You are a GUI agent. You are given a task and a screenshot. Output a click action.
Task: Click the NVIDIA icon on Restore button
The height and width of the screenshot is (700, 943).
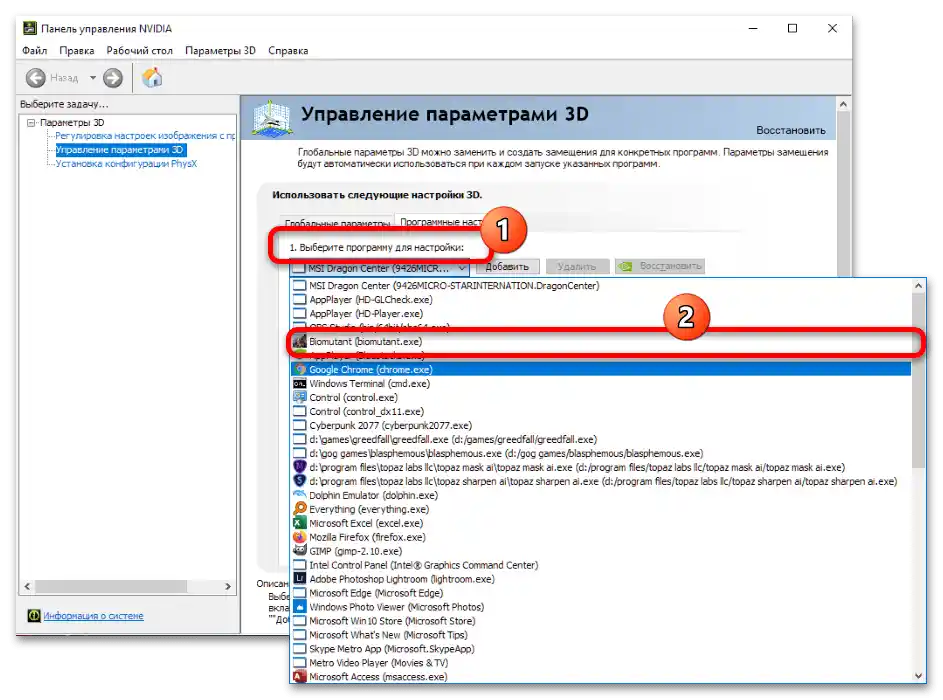(626, 266)
